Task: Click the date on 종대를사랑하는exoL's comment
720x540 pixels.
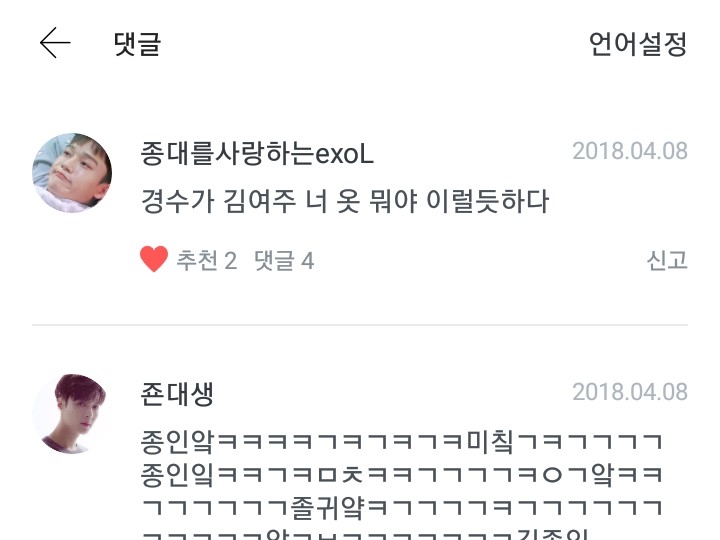Action: click(x=630, y=151)
